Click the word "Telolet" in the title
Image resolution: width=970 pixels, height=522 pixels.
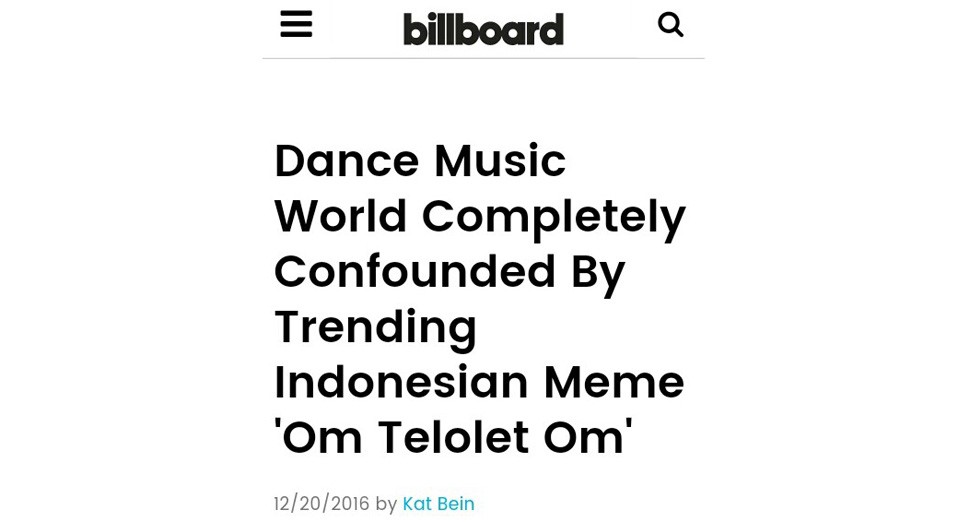[454, 437]
